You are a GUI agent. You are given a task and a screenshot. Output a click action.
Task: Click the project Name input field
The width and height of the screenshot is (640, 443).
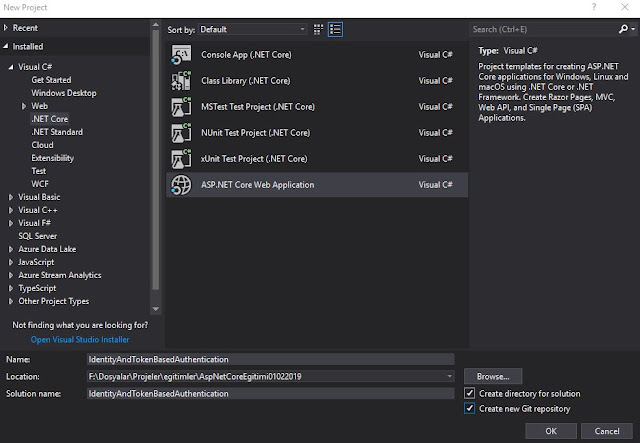pos(271,359)
